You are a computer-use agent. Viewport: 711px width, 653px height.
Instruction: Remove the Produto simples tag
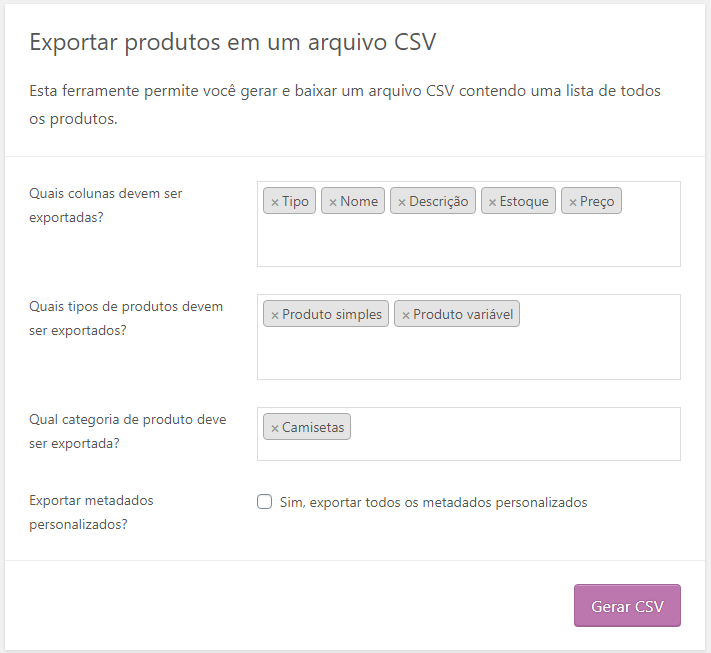point(275,315)
